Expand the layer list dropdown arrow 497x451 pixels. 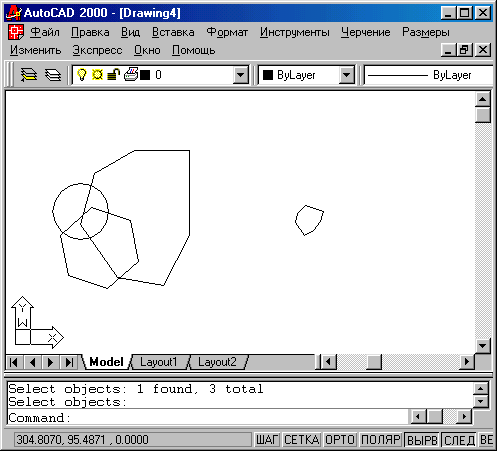pyautogui.click(x=240, y=75)
